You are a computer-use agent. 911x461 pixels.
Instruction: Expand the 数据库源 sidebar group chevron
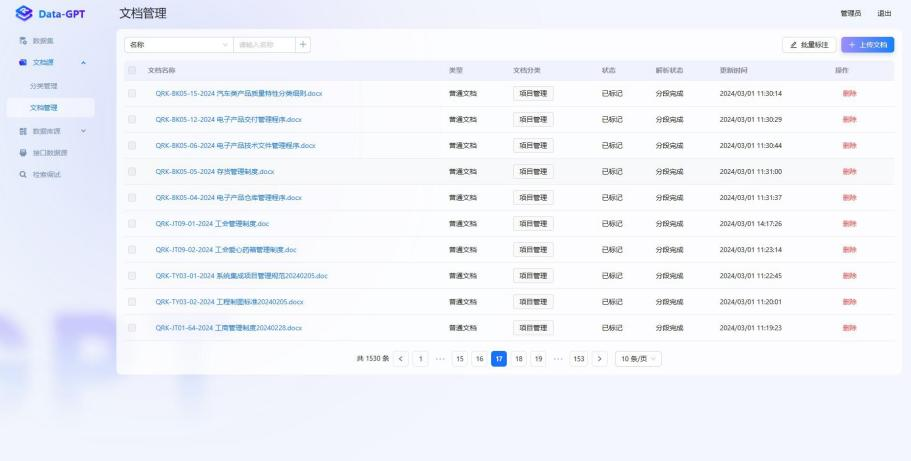[83, 131]
